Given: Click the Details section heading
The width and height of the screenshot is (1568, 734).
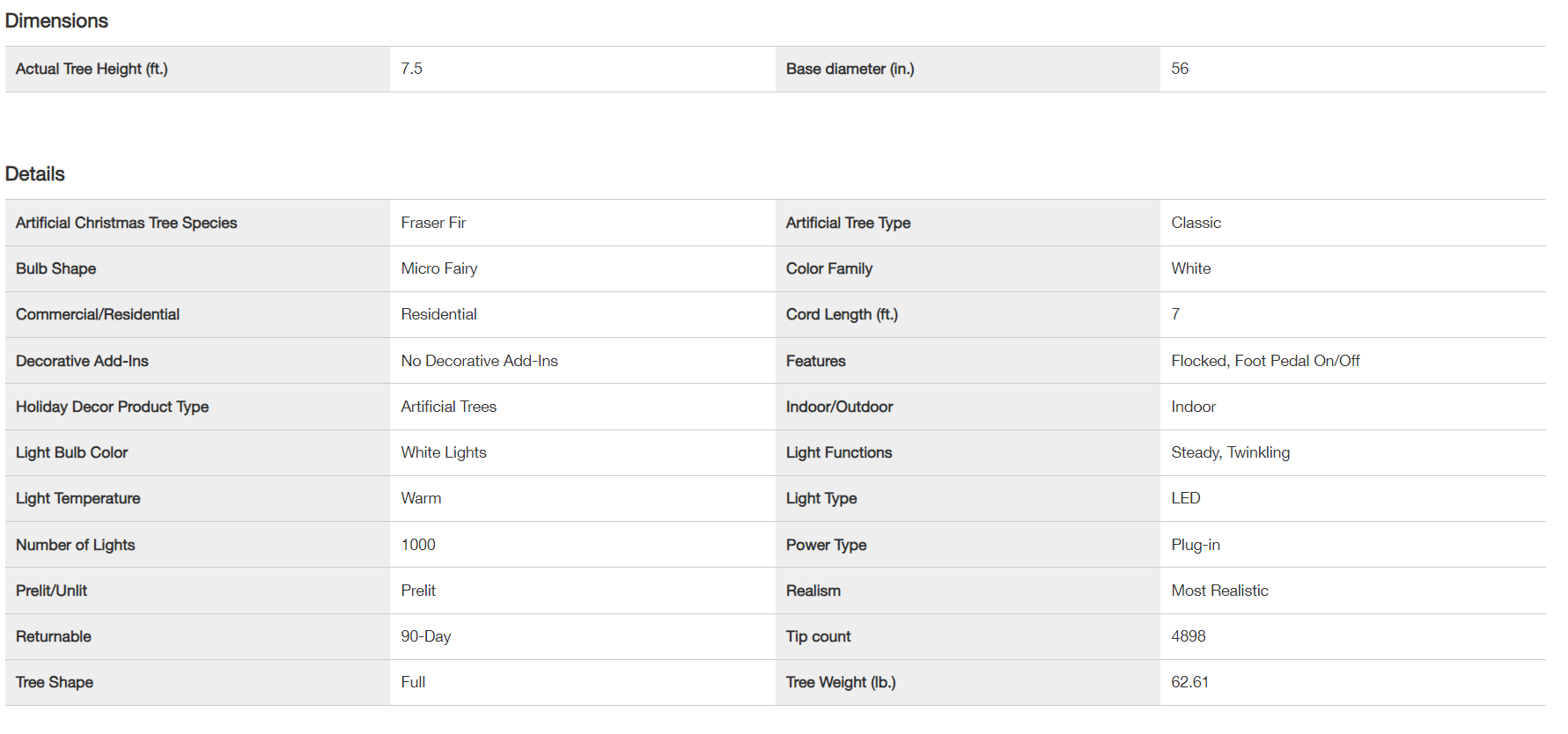Looking at the screenshot, I should click(35, 174).
